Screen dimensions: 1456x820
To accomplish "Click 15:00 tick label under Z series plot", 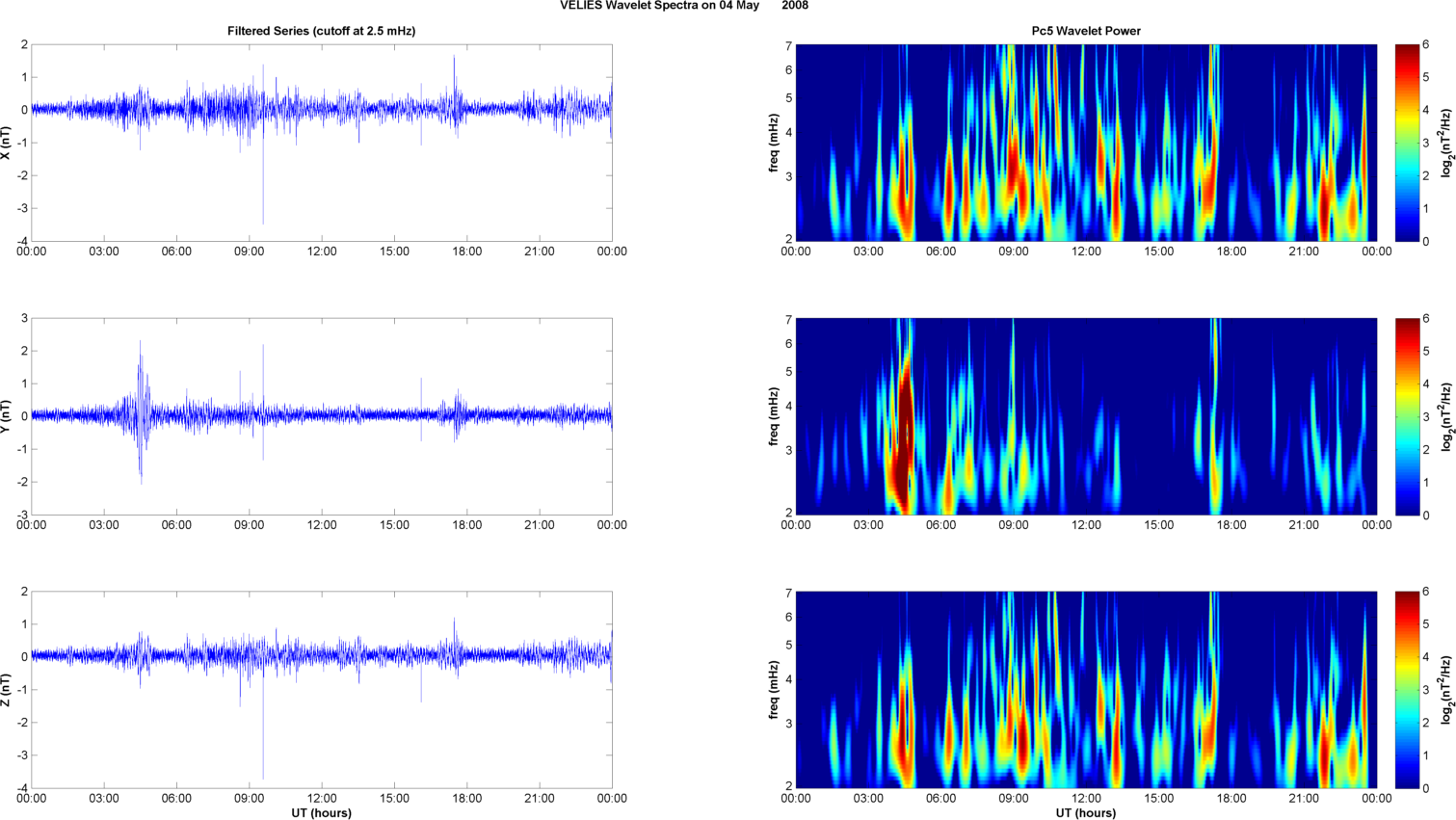I will [x=395, y=799].
